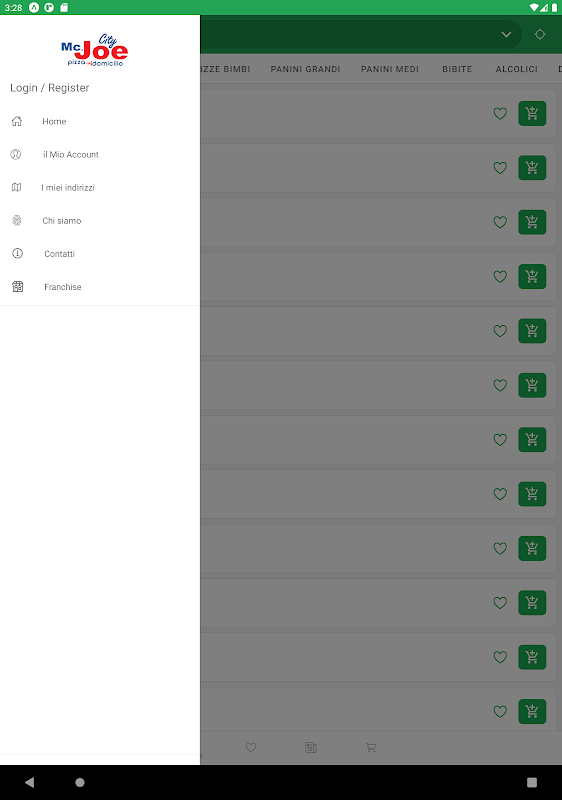Open the ALCOLICI category tab
This screenshot has width=562, height=800.
click(517, 69)
